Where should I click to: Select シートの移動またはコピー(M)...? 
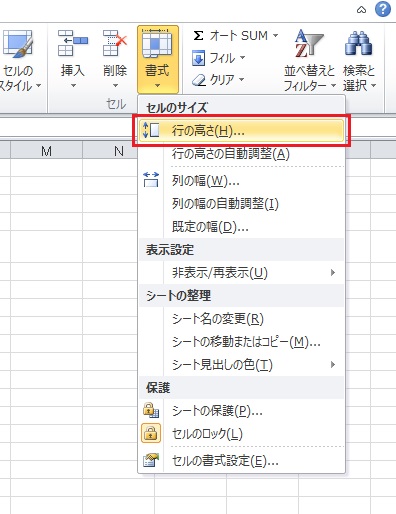coord(241,342)
